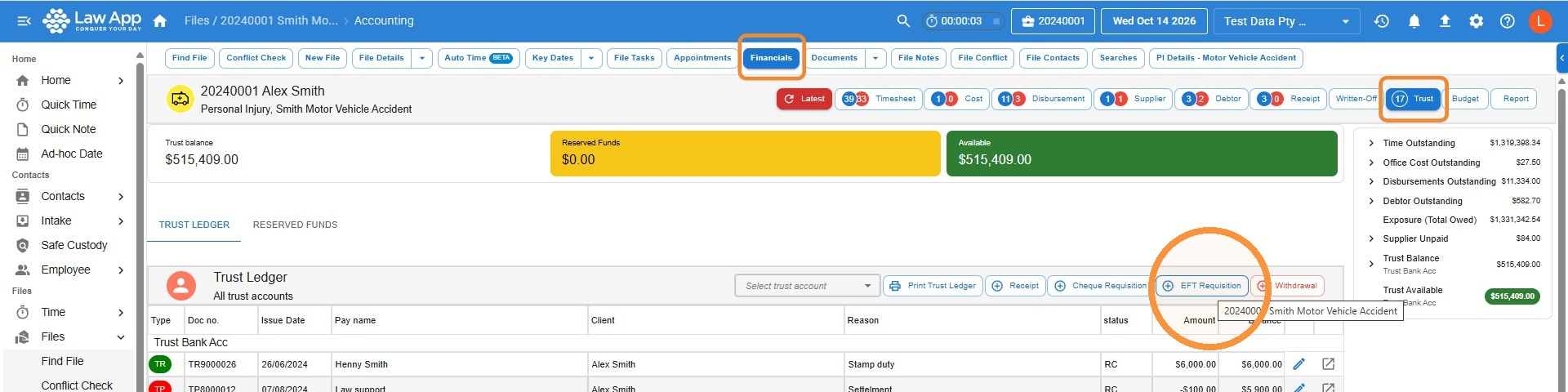Open Ad-hoc Date in the sidebar
Screen dimensions: 1568x392
click(72, 154)
